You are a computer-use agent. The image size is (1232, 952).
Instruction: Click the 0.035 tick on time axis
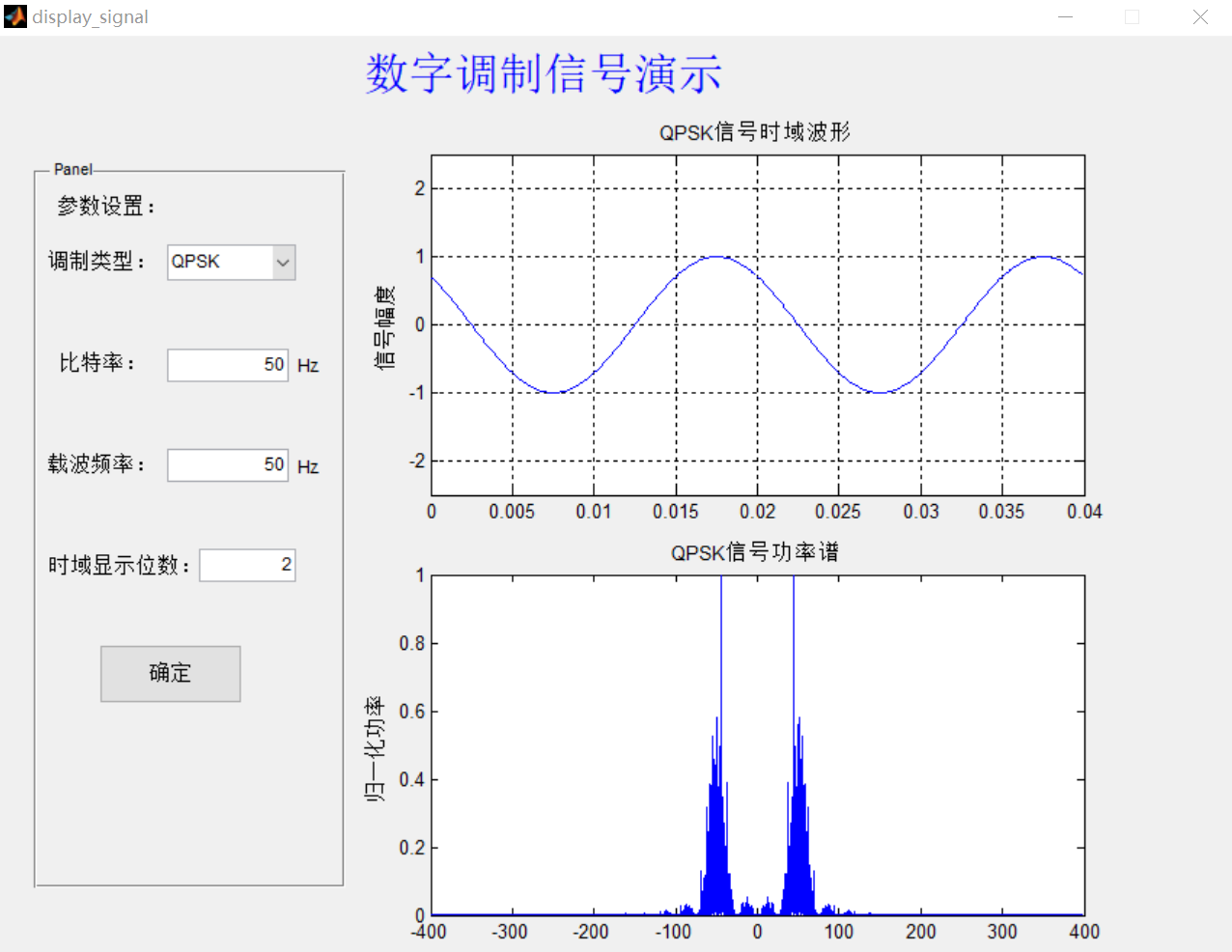pos(1001,512)
